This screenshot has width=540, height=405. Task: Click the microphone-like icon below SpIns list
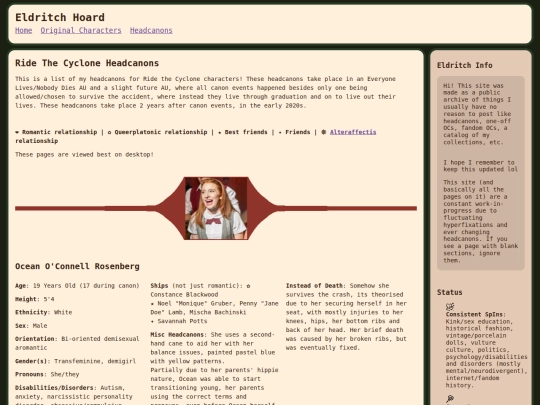[450, 399]
